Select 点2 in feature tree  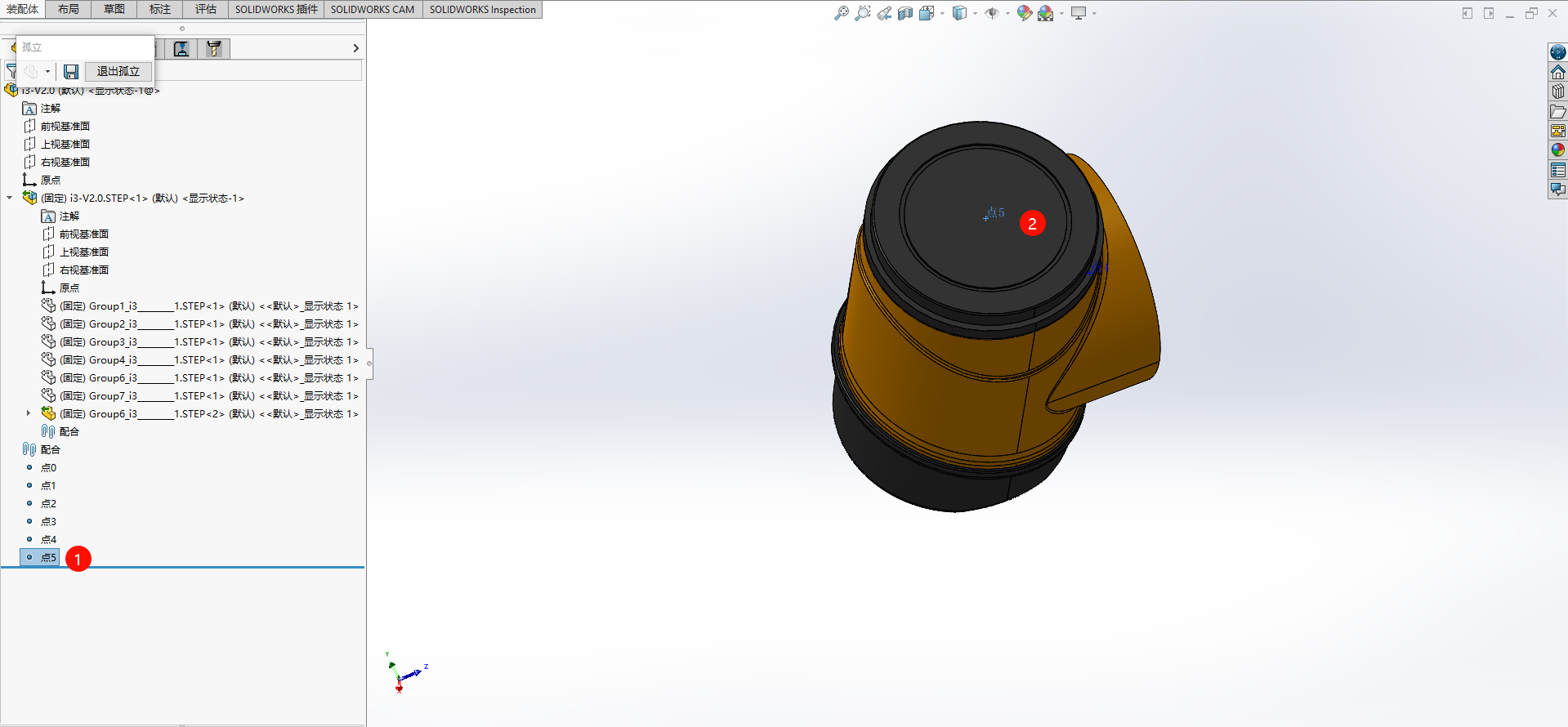click(41, 503)
